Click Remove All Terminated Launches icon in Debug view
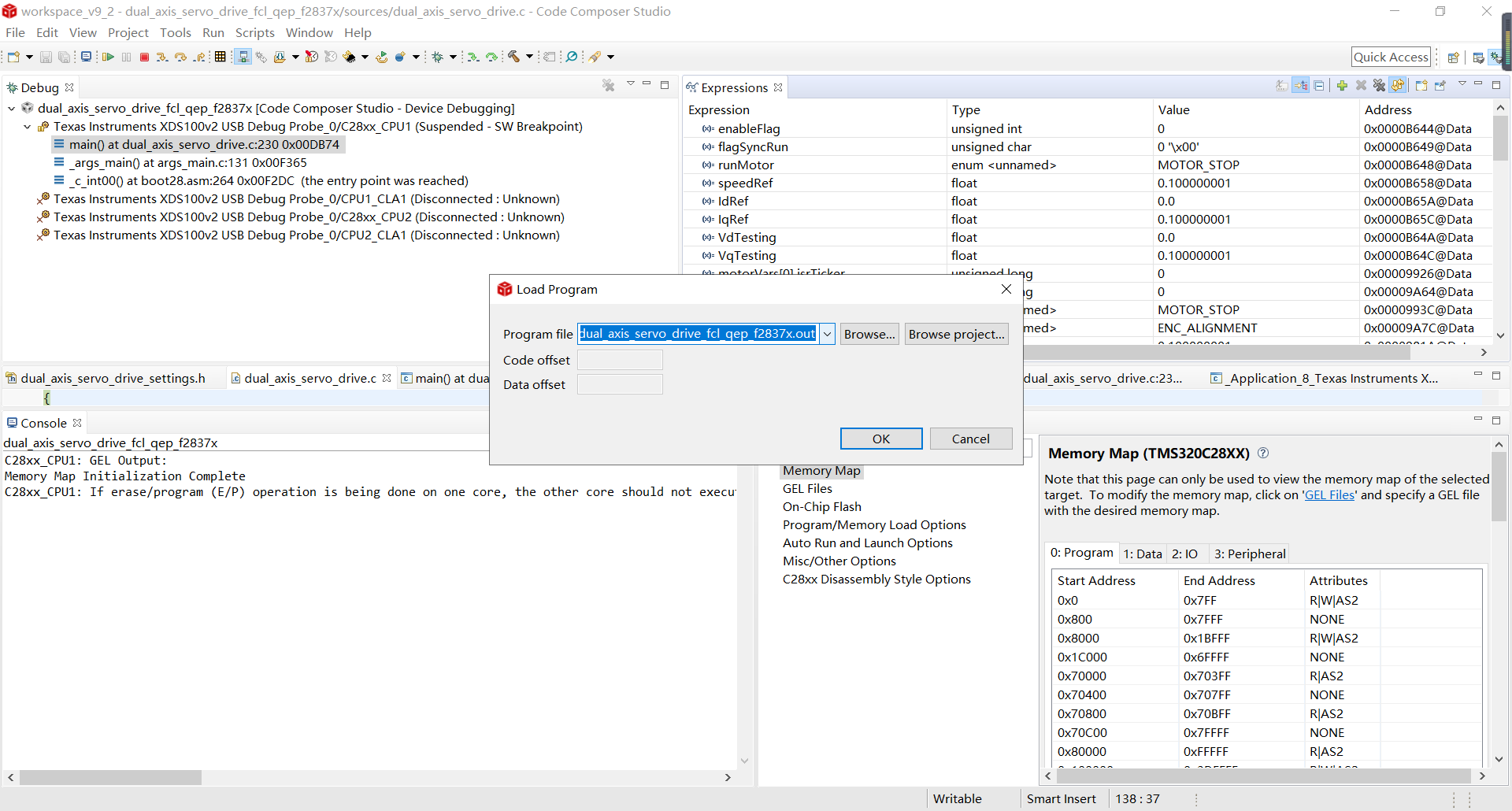Image resolution: width=1512 pixels, height=811 pixels. [609, 85]
